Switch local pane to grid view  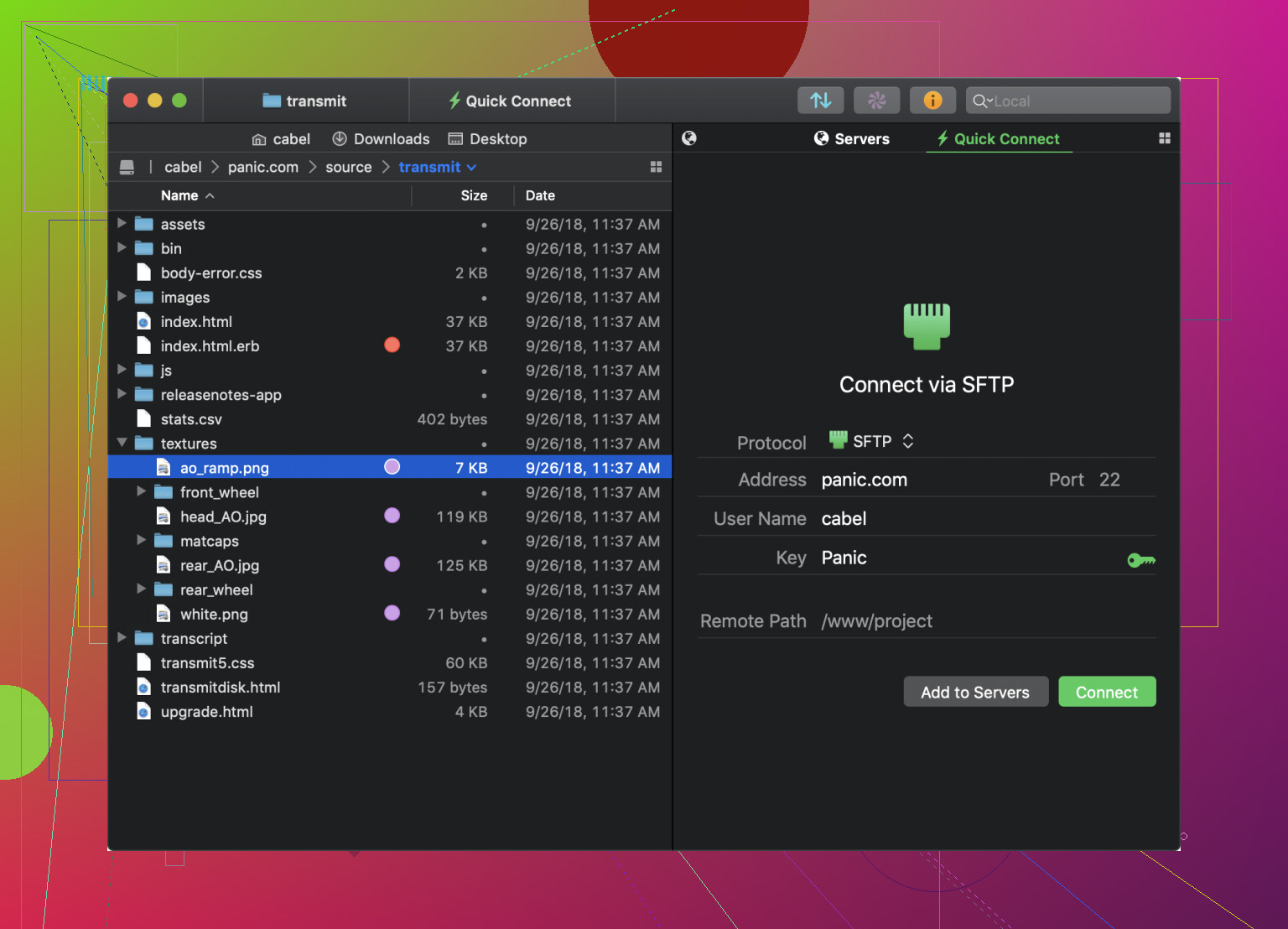tap(656, 167)
